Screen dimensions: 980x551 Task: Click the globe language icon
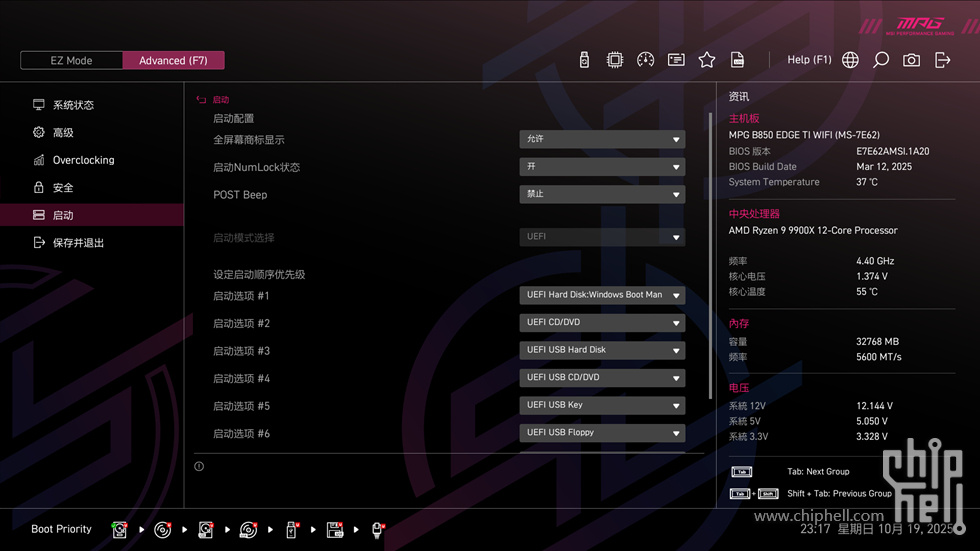(850, 60)
